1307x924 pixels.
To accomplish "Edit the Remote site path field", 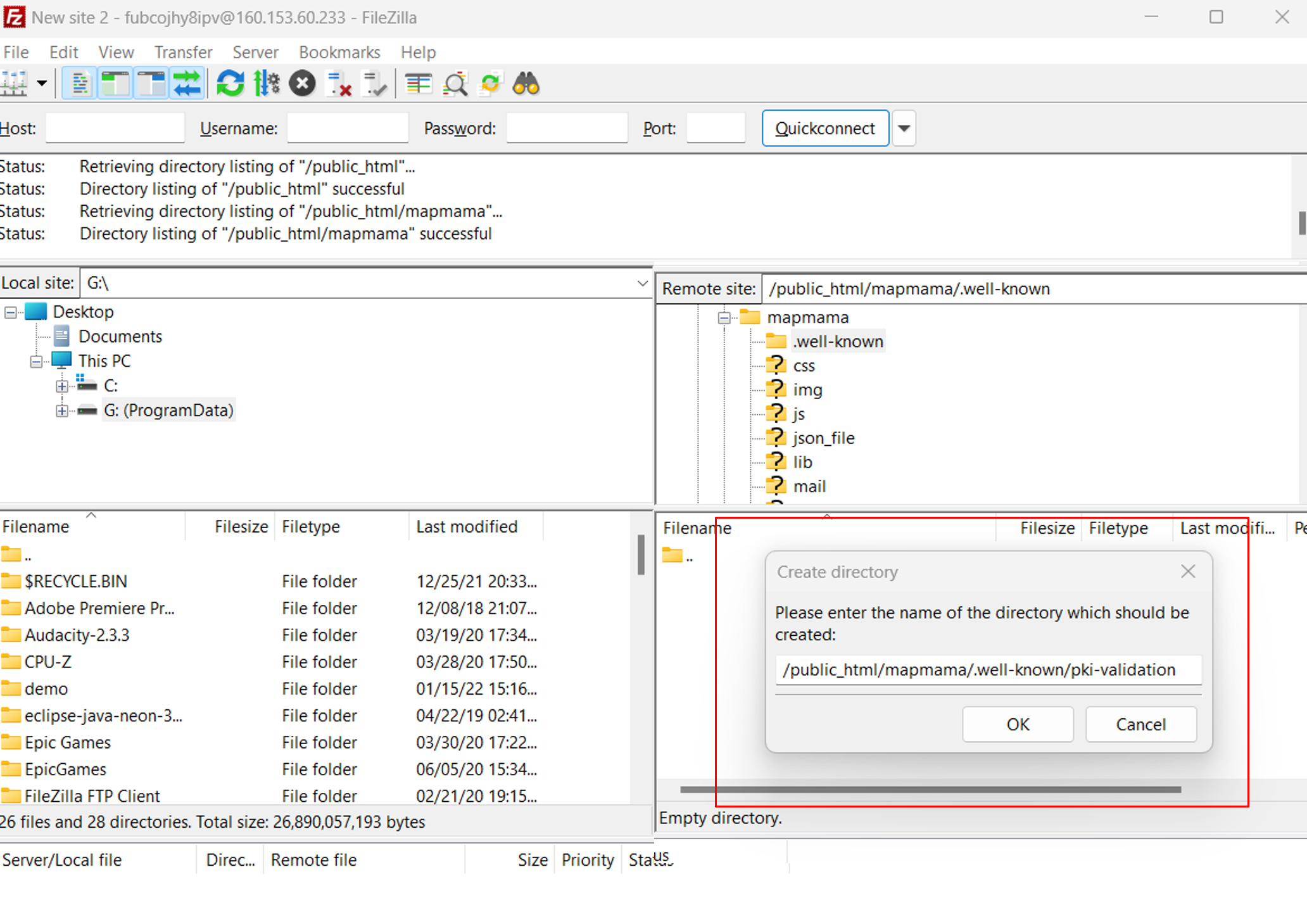I will pyautogui.click(x=1034, y=289).
